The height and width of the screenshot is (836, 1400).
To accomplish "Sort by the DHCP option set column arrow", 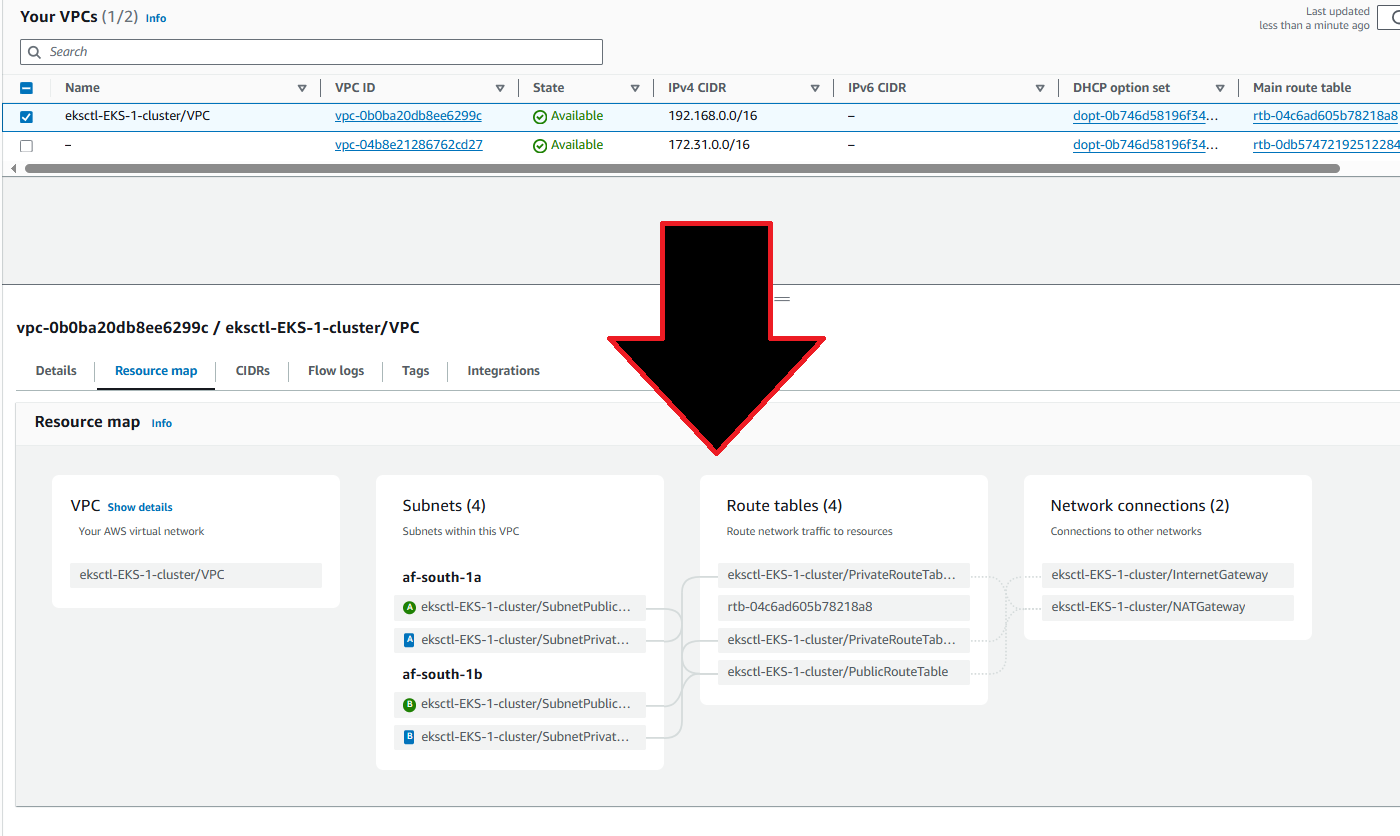I will click(1220, 88).
